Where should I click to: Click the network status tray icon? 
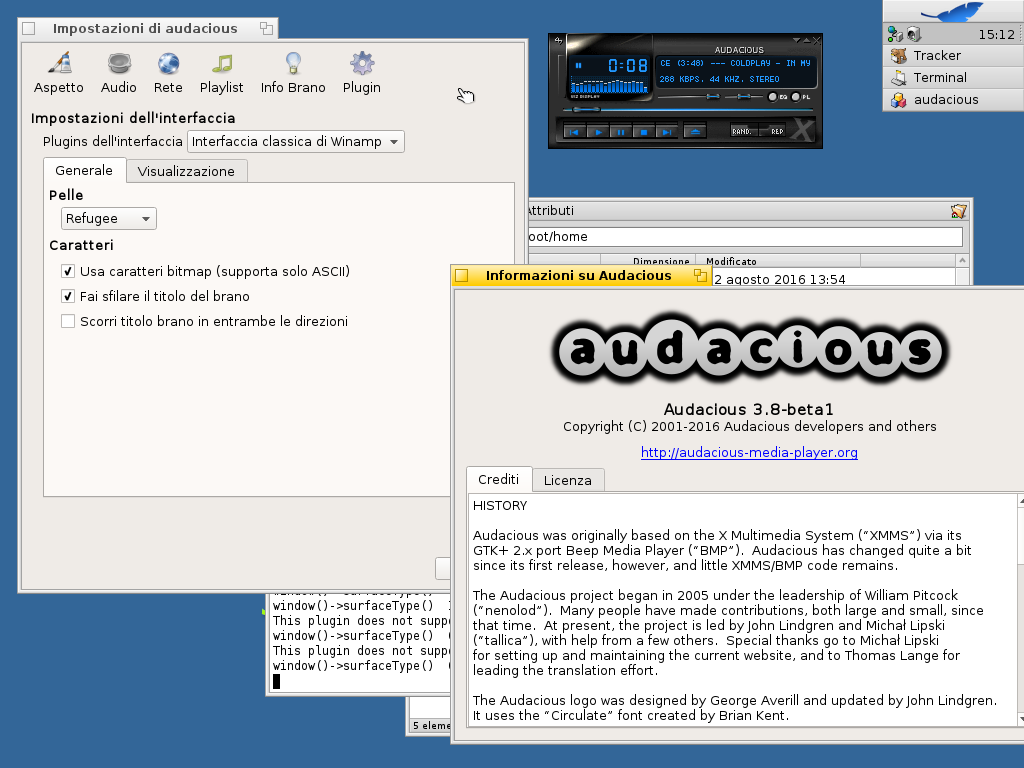coord(895,34)
